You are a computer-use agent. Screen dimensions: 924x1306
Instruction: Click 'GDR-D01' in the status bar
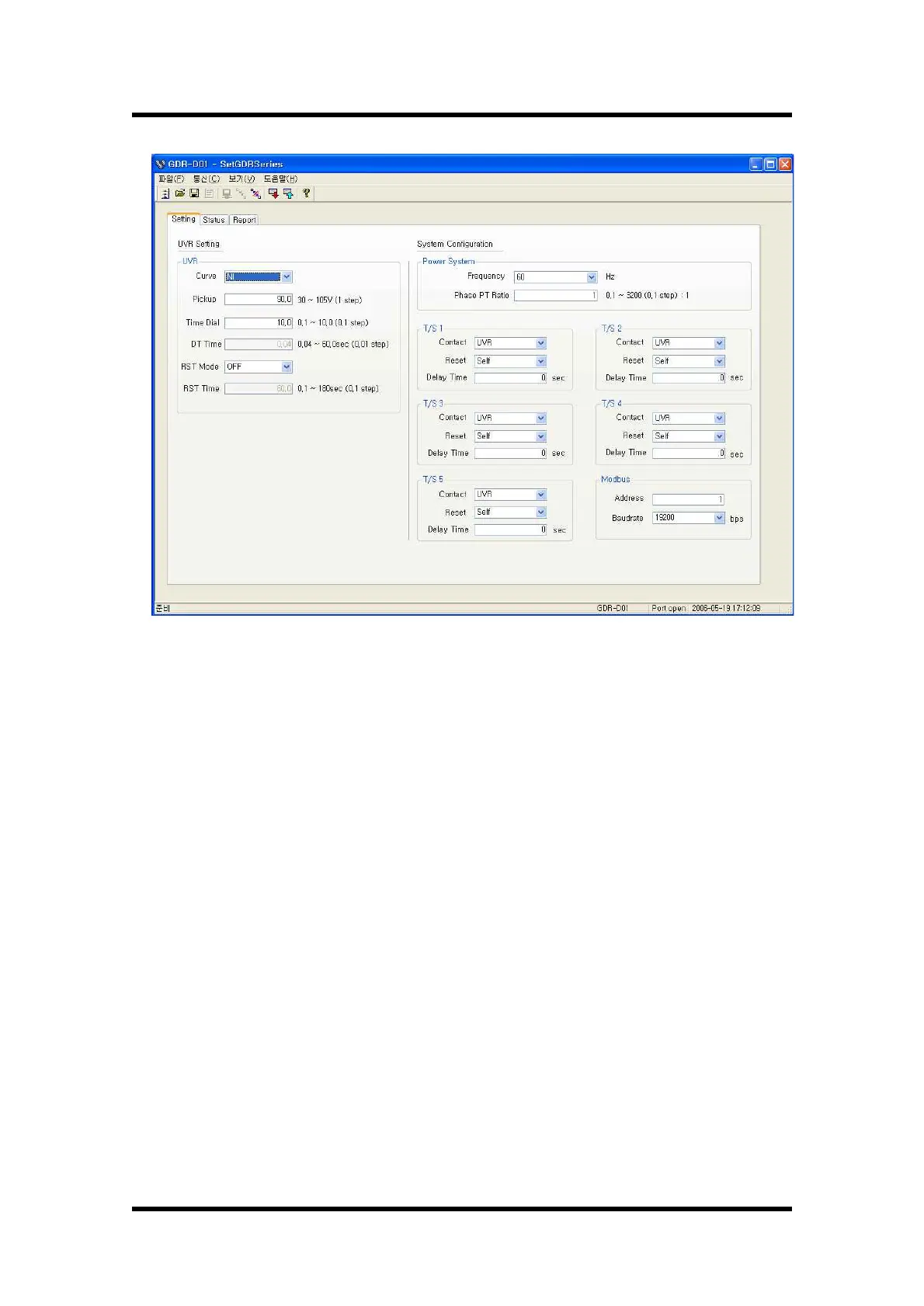612,608
